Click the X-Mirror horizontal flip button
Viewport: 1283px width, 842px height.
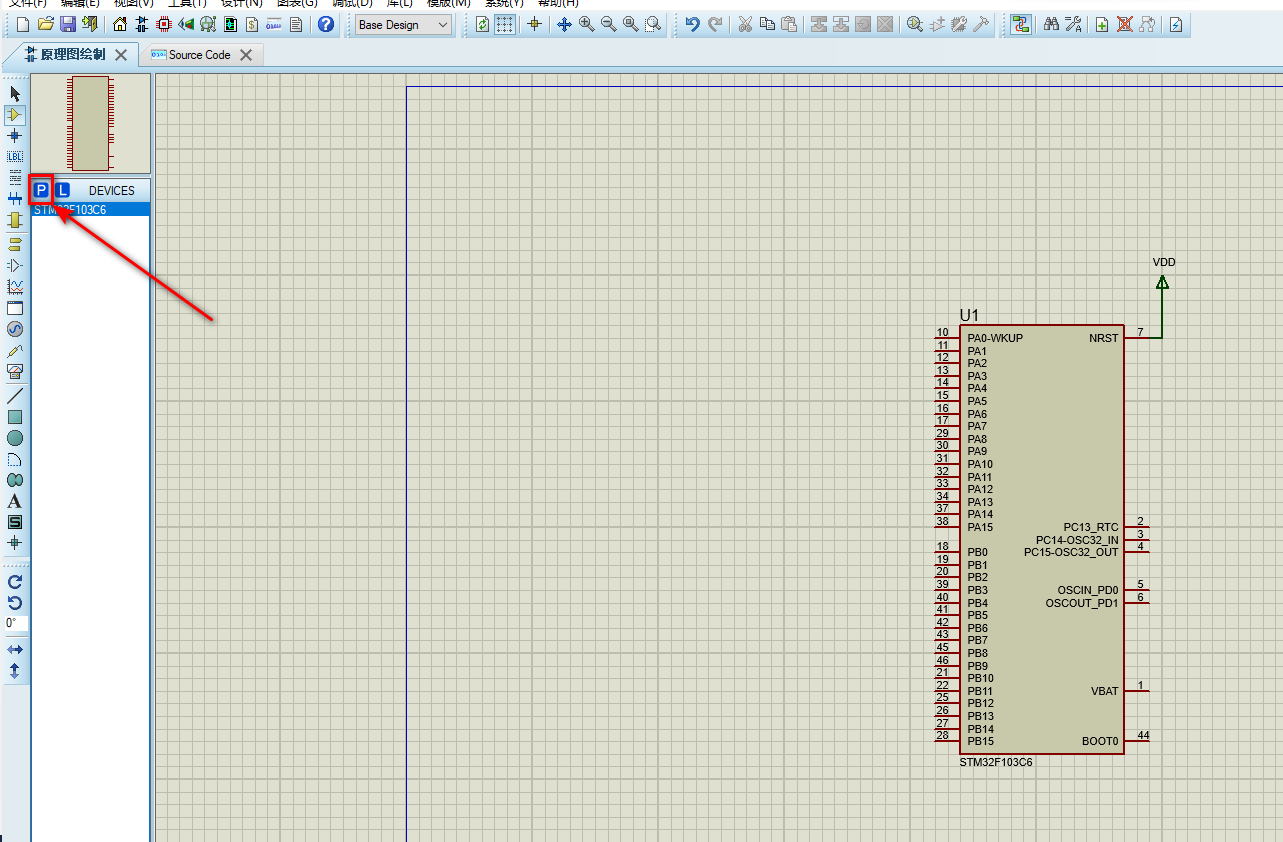click(x=15, y=650)
